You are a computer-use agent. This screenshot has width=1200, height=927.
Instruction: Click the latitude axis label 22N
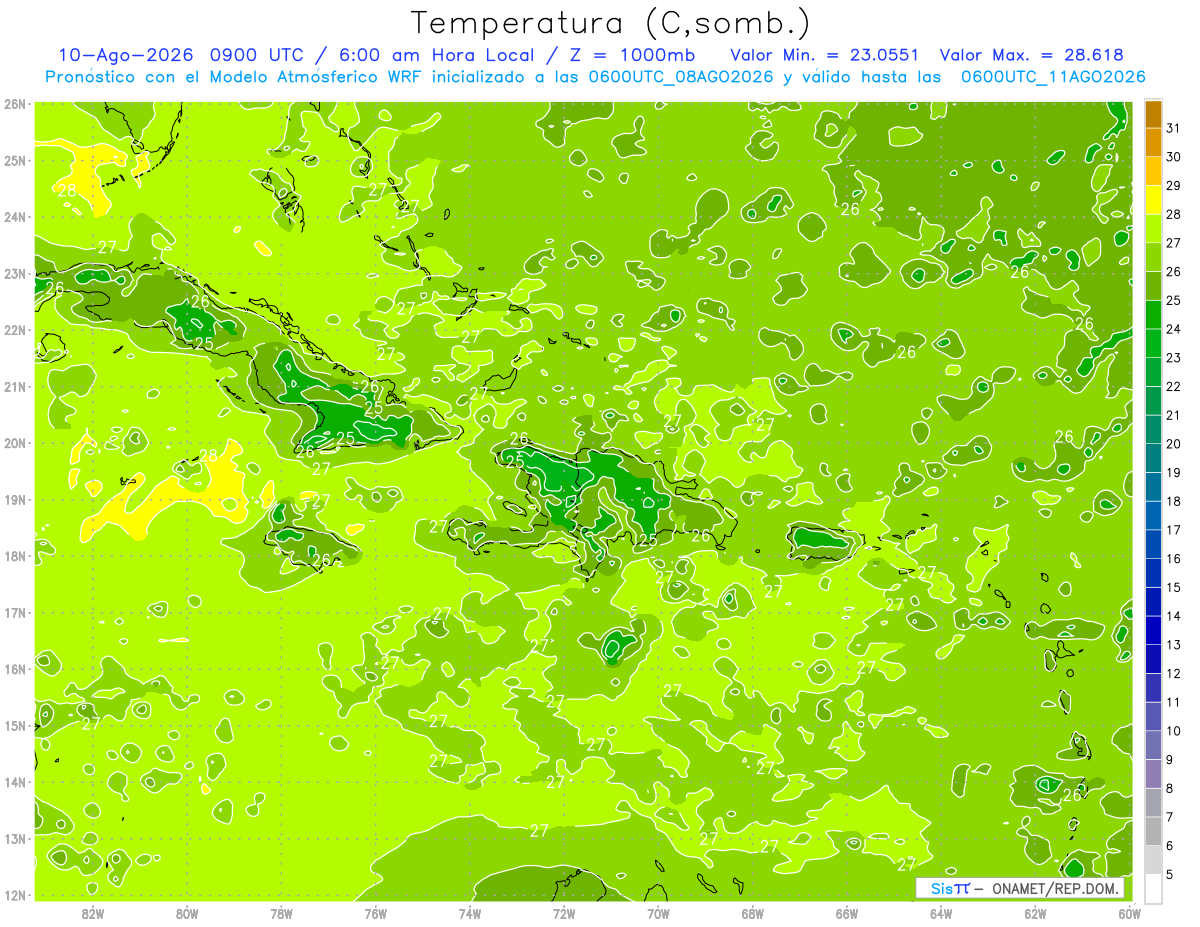tap(15, 330)
